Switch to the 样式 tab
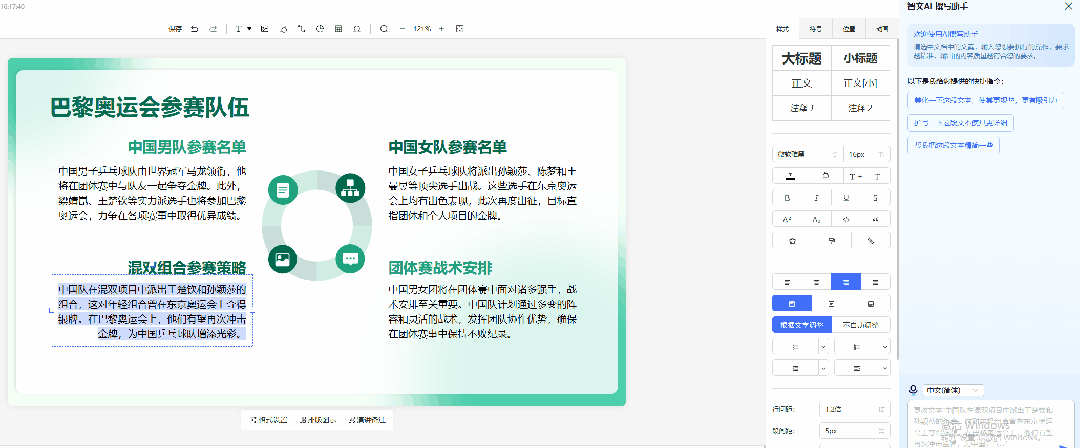This screenshot has height=448, width=1080. (782, 29)
